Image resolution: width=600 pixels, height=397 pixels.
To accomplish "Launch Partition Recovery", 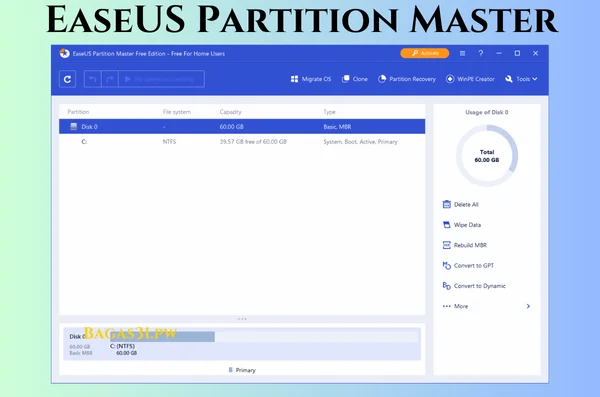I will tap(407, 79).
